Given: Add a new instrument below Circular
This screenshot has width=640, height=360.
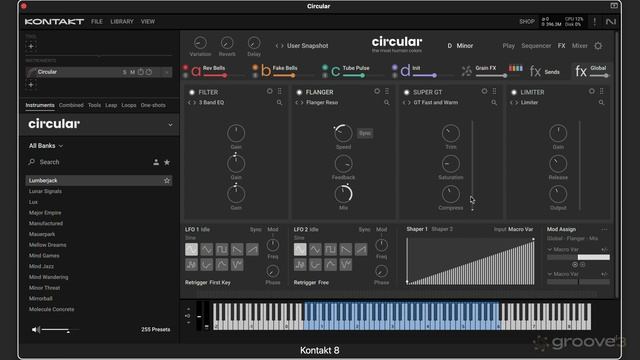Looking at the screenshot, I should point(31,85).
